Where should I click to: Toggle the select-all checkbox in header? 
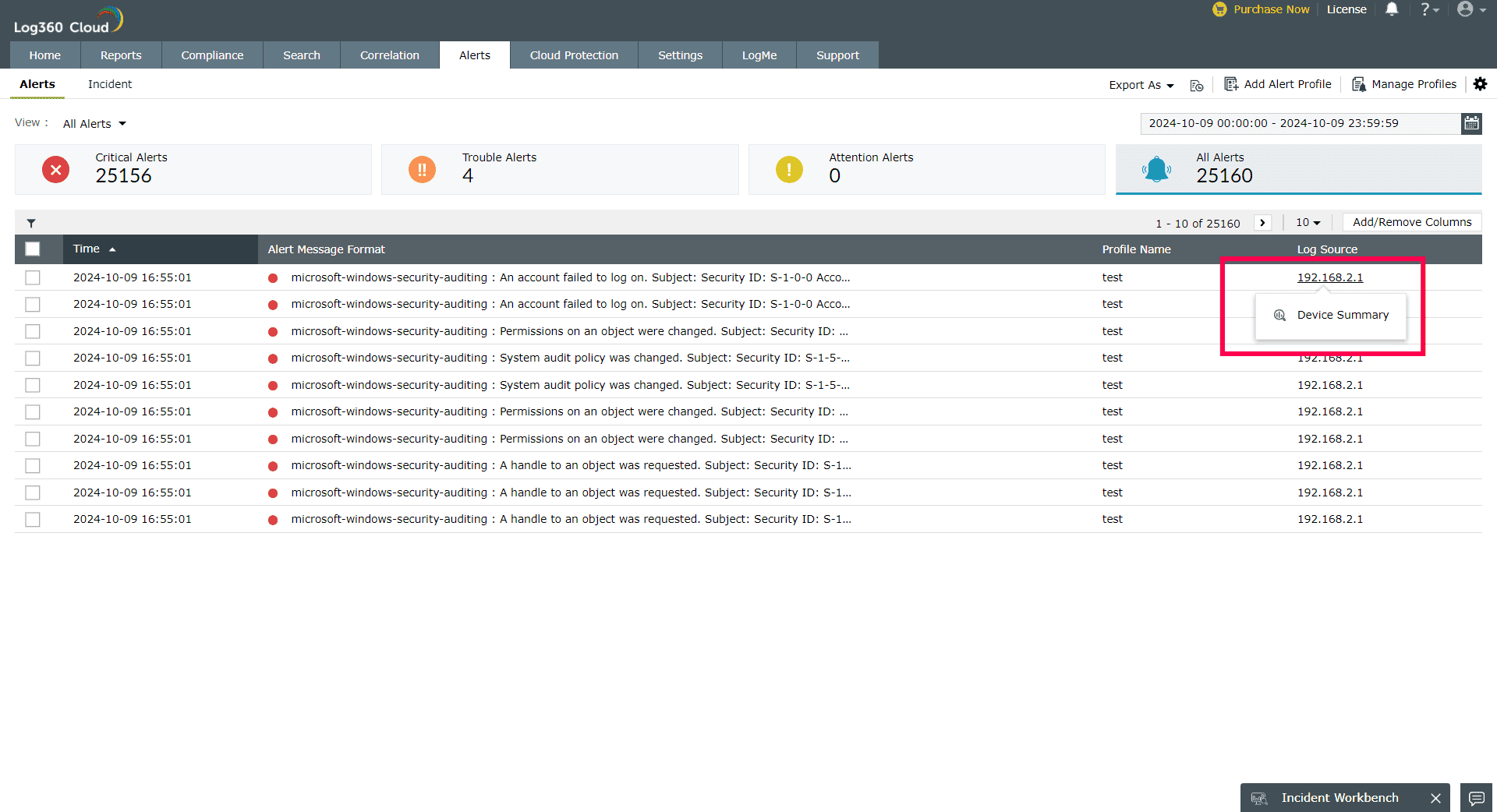[x=33, y=249]
